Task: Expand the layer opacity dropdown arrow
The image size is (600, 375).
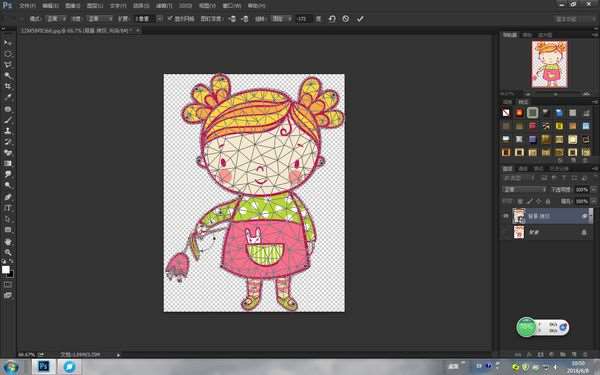Action: [x=593, y=189]
